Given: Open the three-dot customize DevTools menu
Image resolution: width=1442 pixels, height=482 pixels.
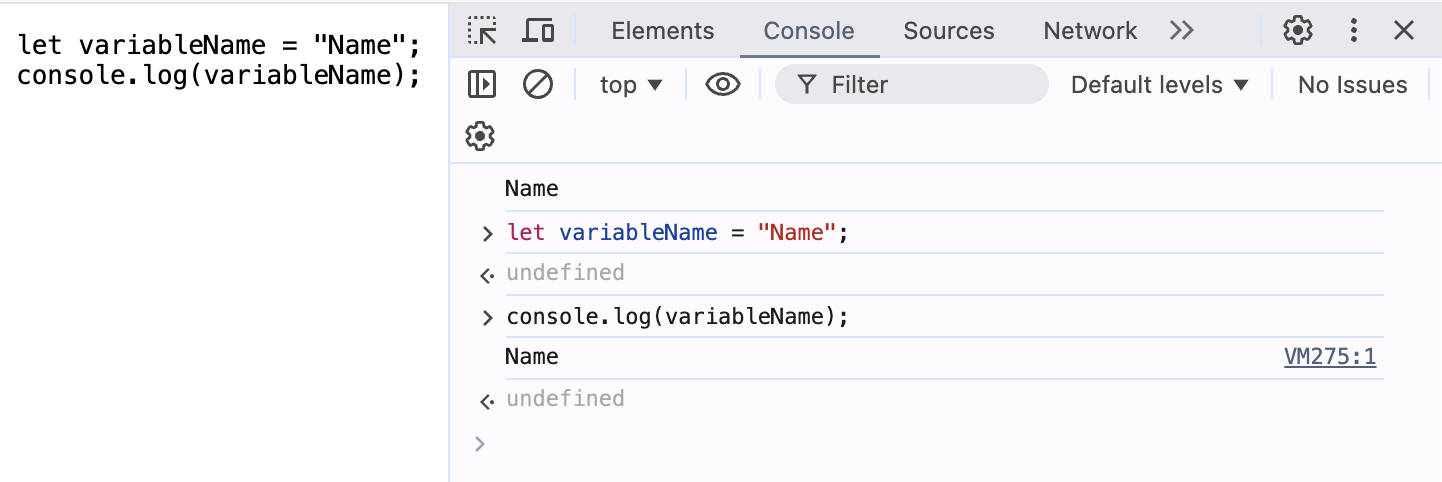Looking at the screenshot, I should click(x=1354, y=31).
